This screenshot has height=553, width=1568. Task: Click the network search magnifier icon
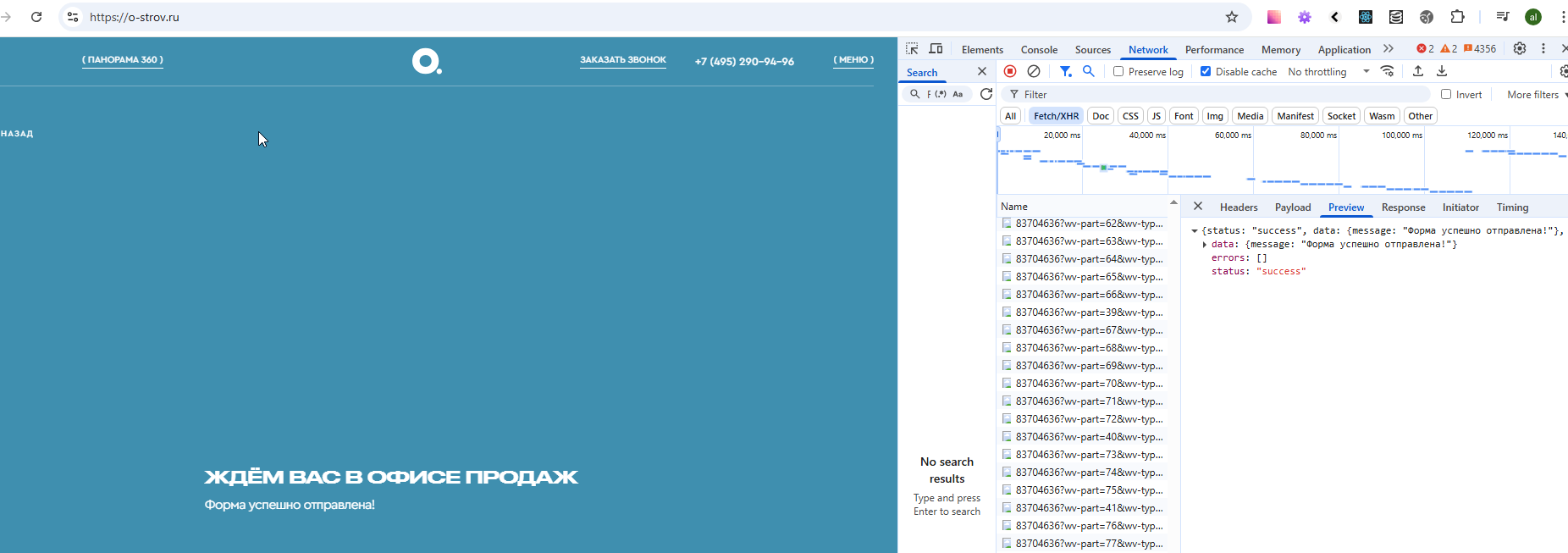tap(1089, 71)
